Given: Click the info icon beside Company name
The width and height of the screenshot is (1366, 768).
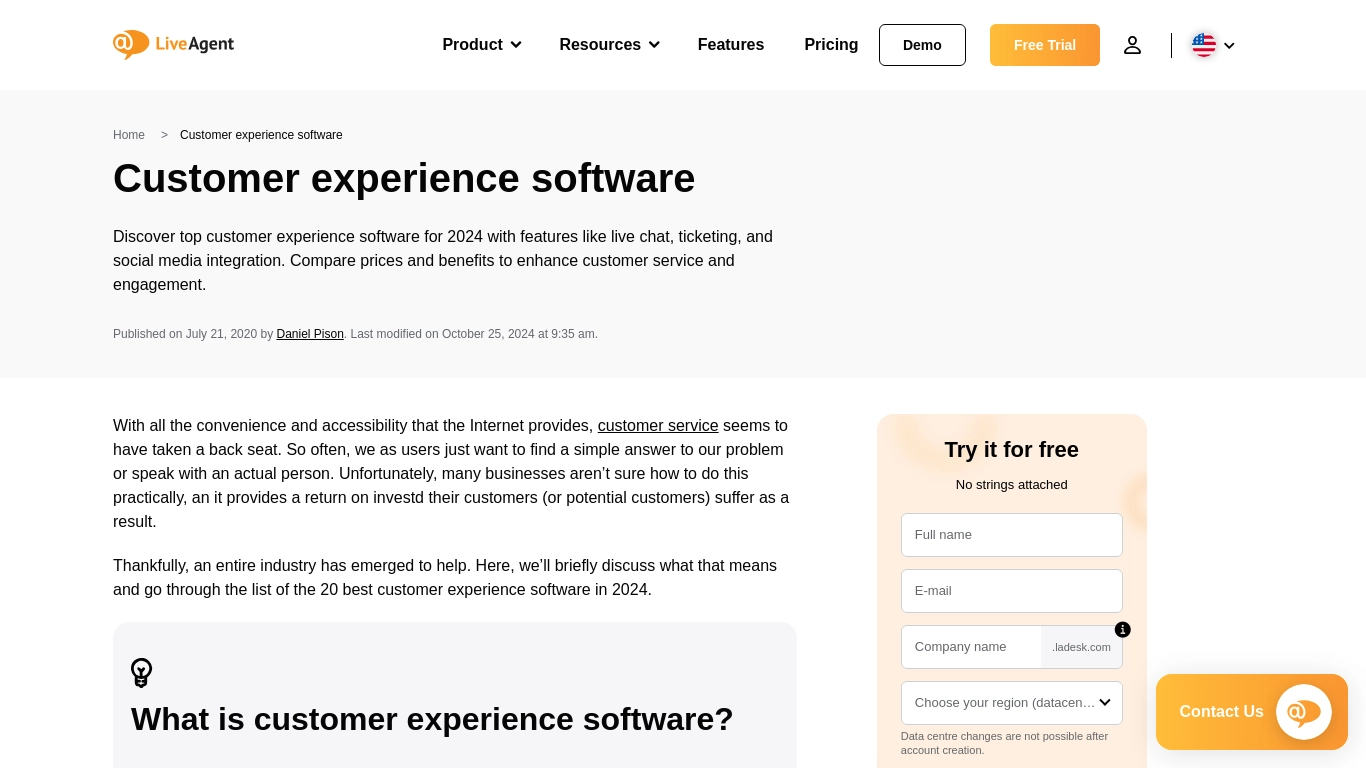Looking at the screenshot, I should click(1122, 630).
